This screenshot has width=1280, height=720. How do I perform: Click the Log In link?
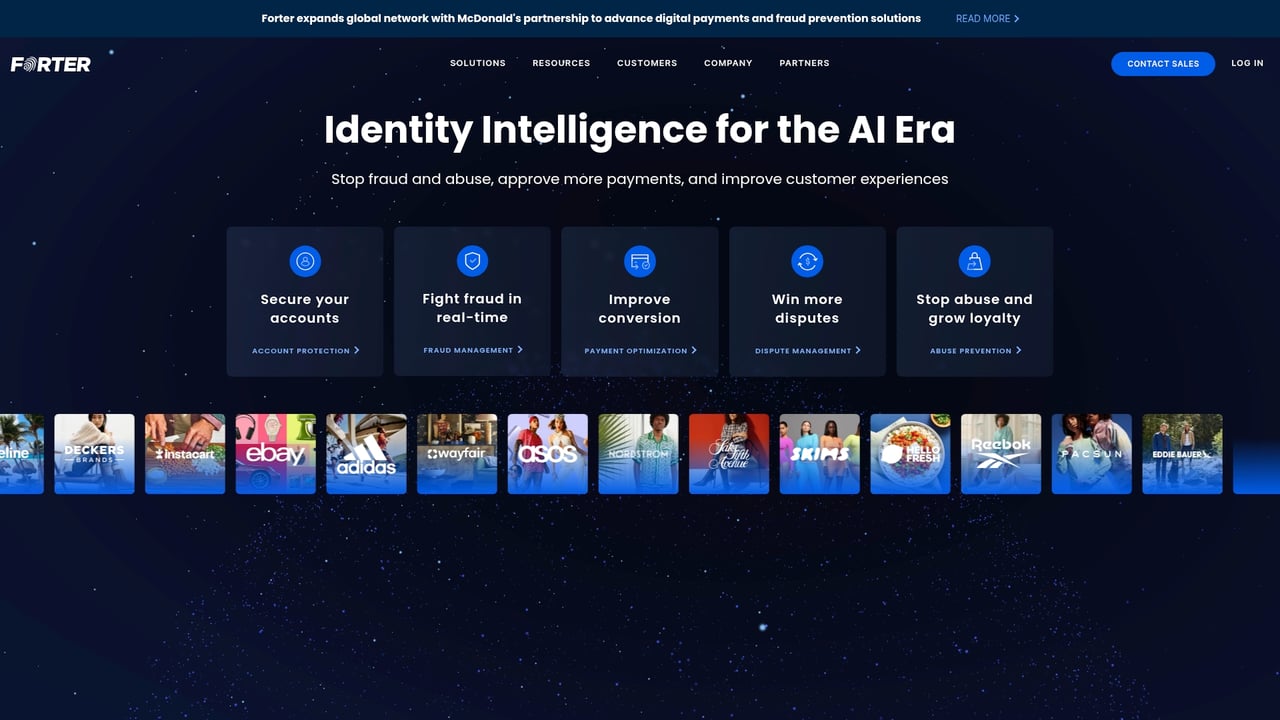pyautogui.click(x=1247, y=63)
